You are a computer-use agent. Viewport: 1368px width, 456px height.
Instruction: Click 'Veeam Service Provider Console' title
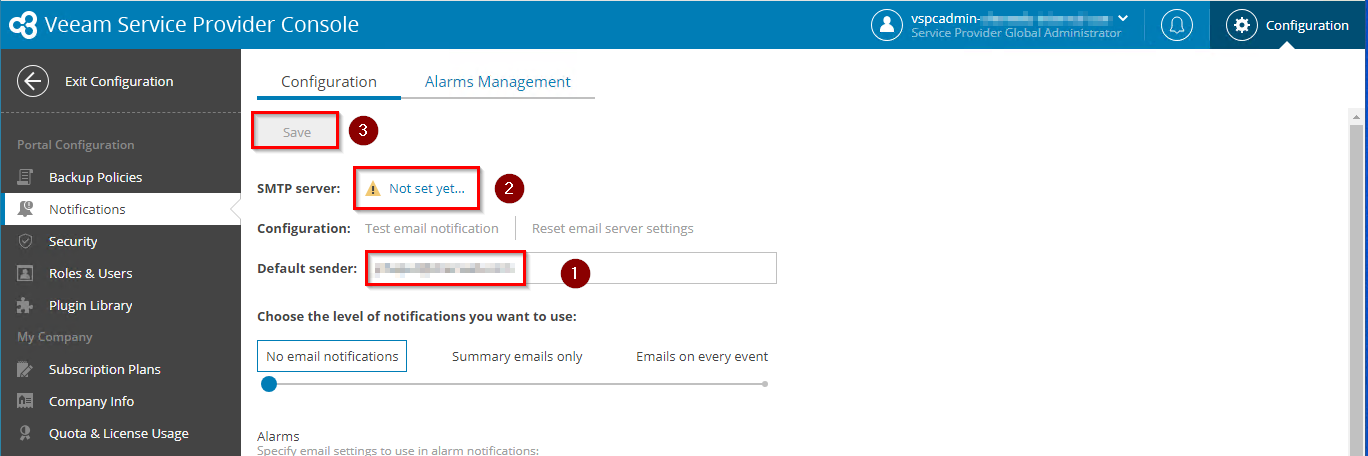pyautogui.click(x=202, y=25)
